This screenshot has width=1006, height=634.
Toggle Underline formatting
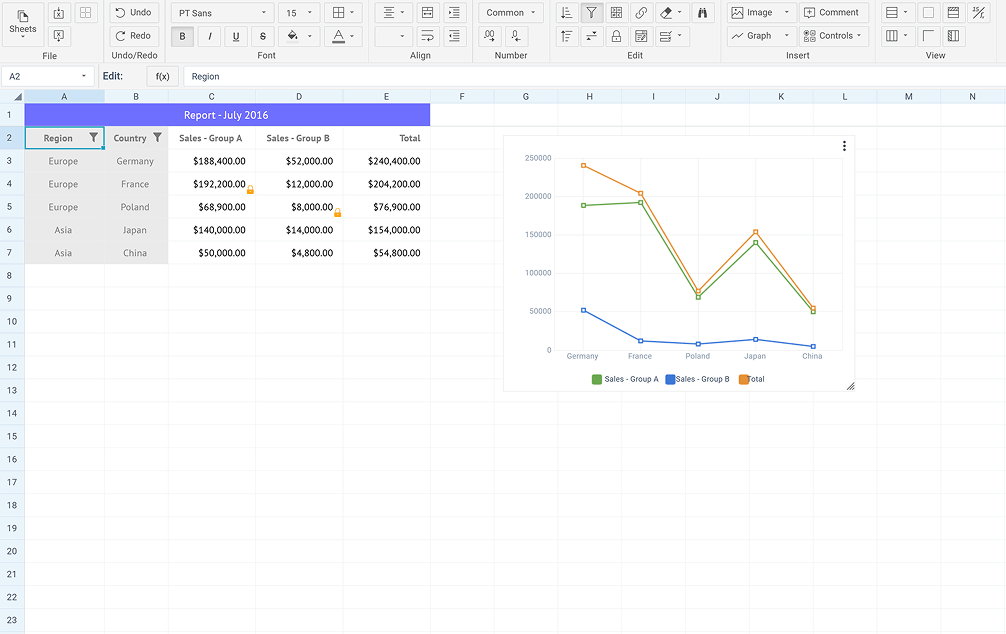(236, 37)
